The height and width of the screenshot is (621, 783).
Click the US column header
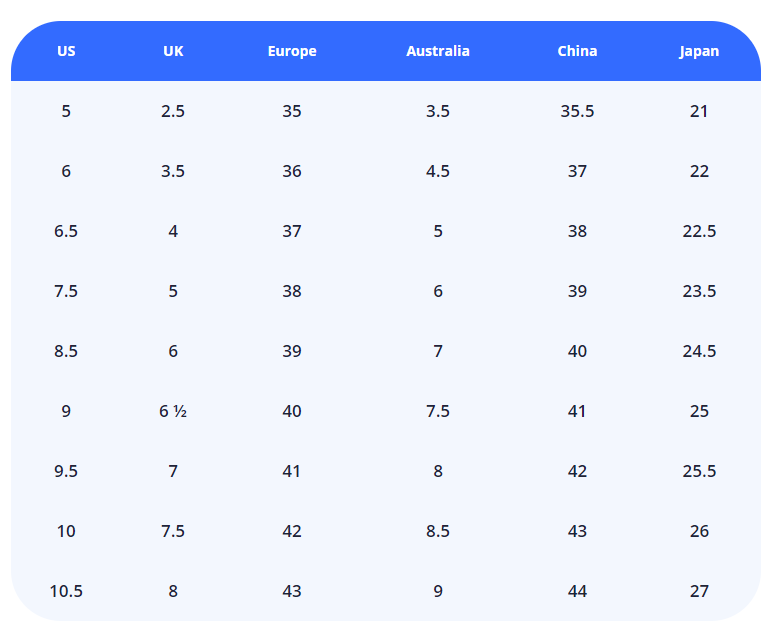coord(66,51)
